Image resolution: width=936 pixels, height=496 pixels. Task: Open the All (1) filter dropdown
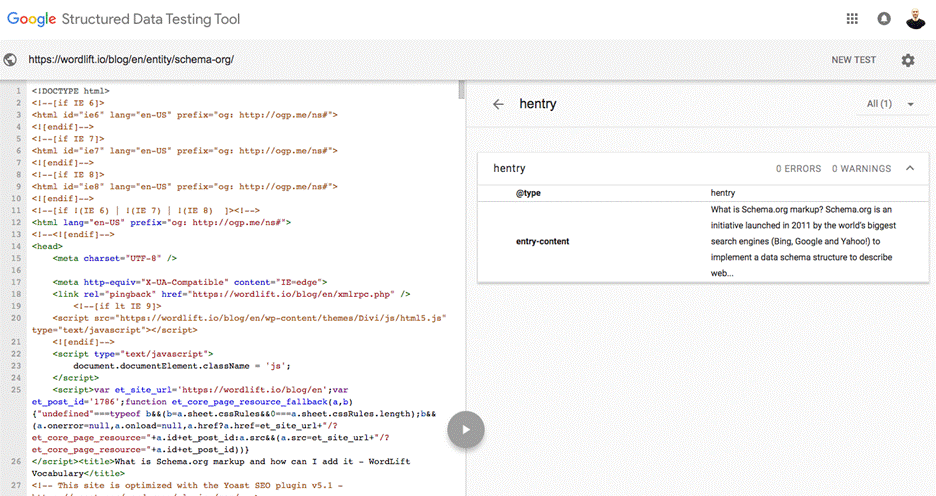[x=891, y=104]
